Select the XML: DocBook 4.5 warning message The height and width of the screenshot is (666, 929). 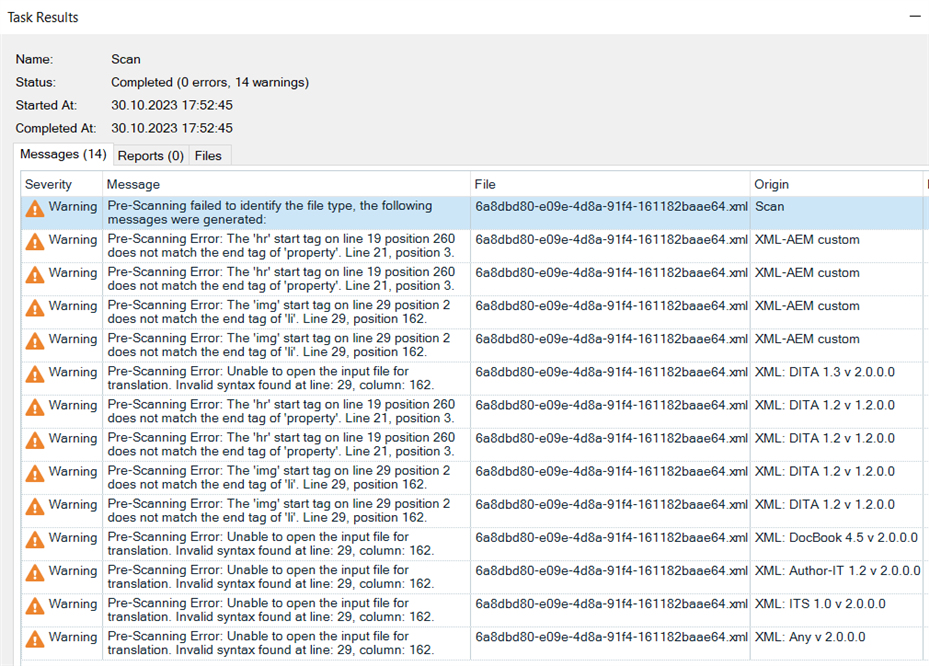tap(271, 544)
